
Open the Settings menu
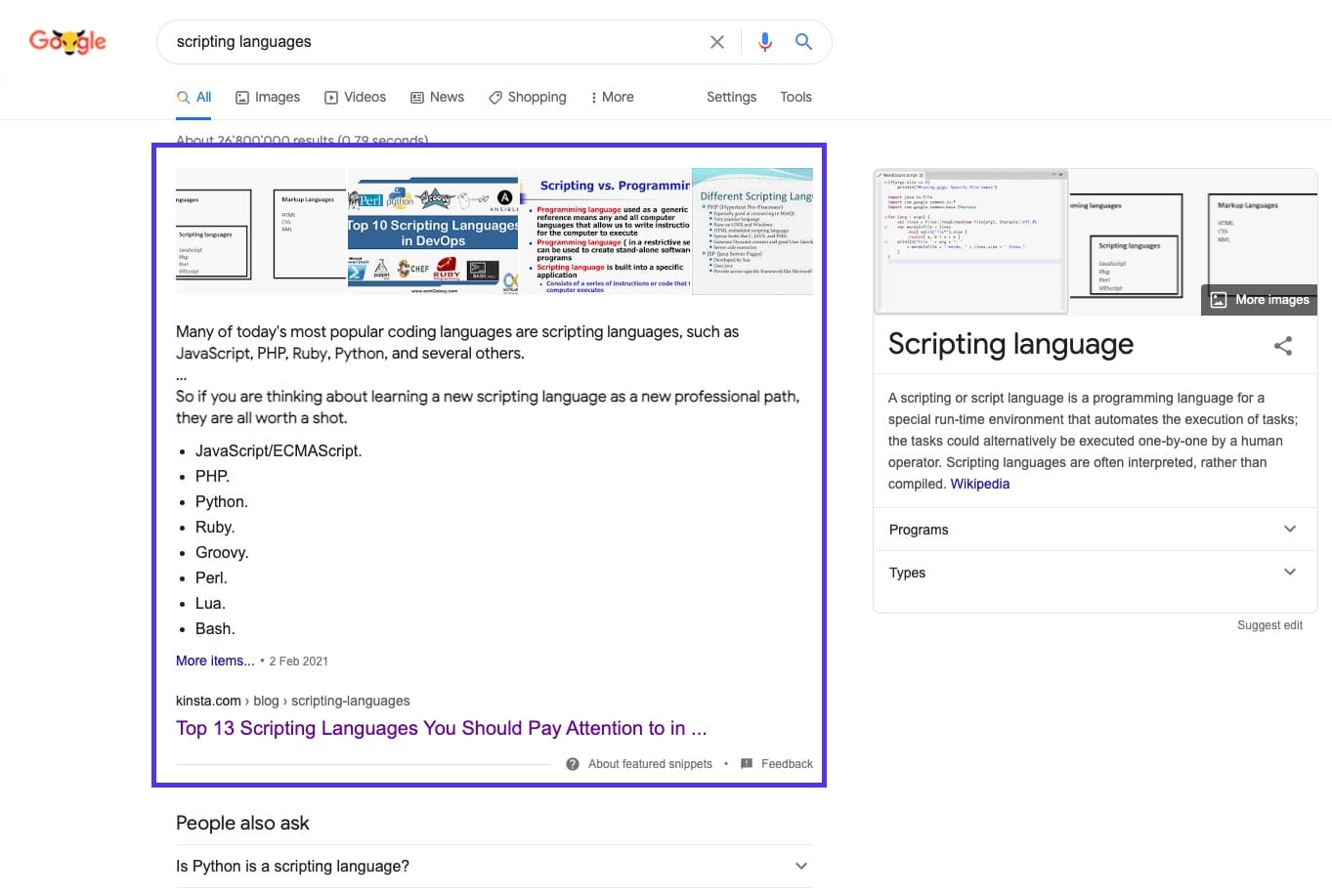[x=731, y=97]
